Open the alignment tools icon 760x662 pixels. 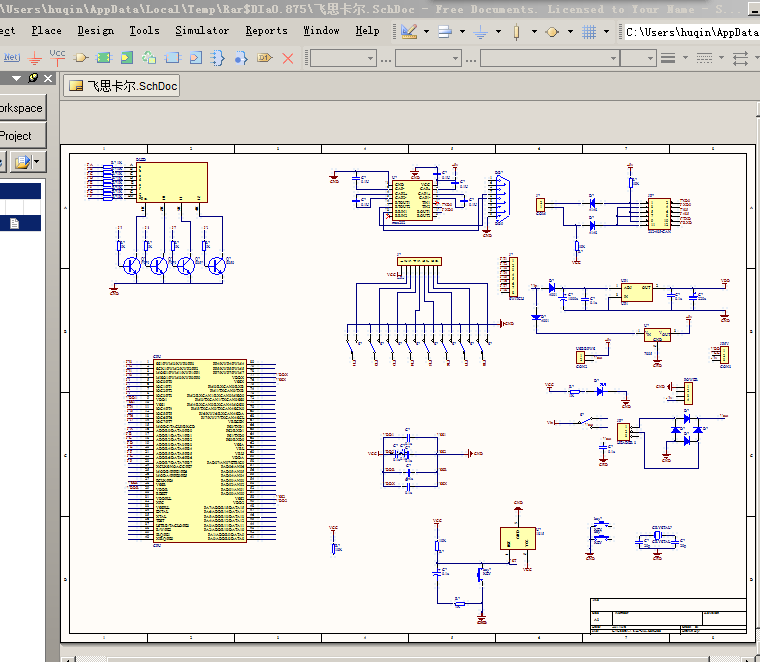point(445,32)
